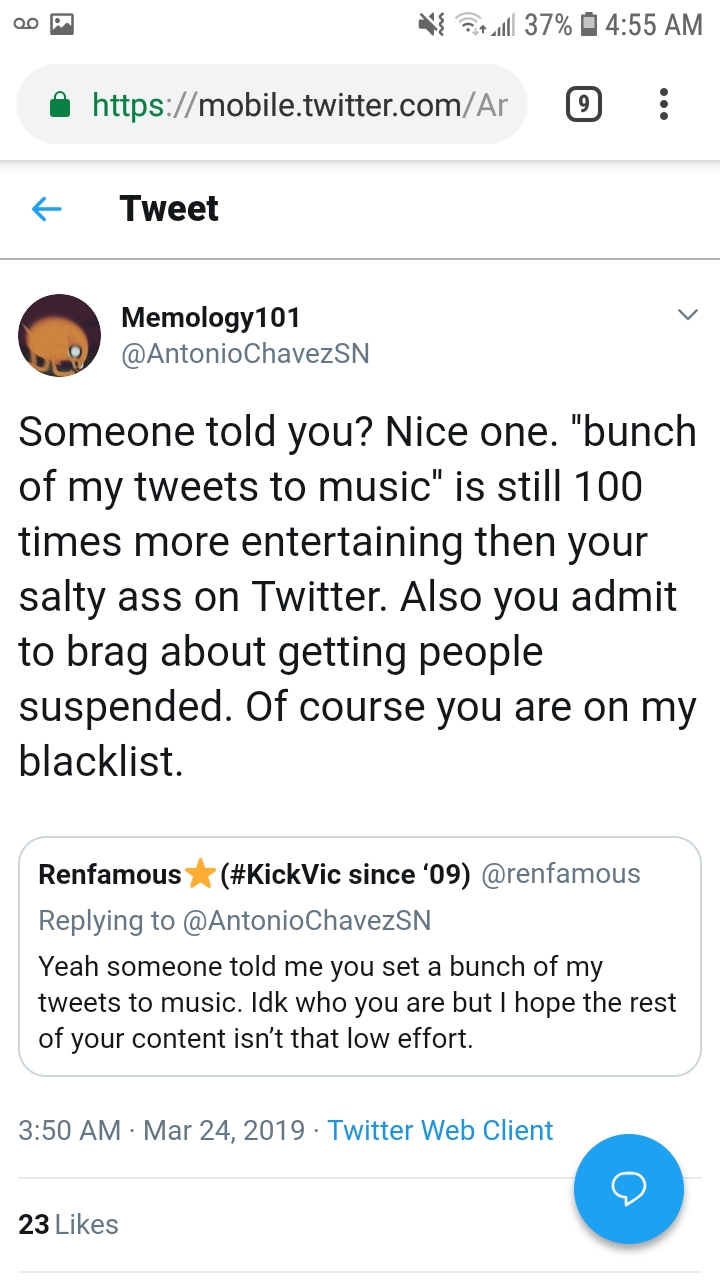This screenshot has height=1280, width=720.
Task: Open the @AntonioChavezSN handle under Memology101
Action: pos(245,354)
